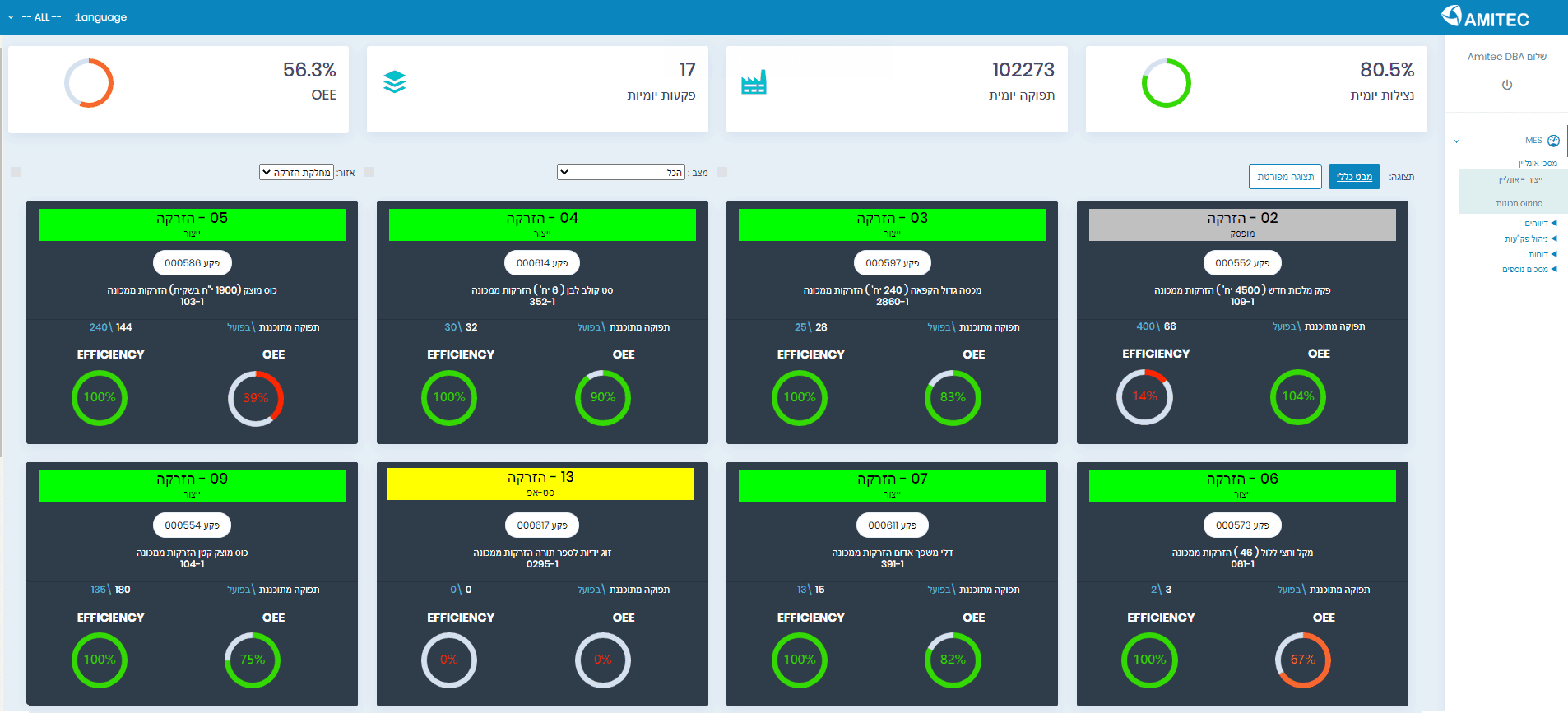Open the MES menu item in the sidebar
The height and width of the screenshot is (713, 1568).
coord(1533,141)
